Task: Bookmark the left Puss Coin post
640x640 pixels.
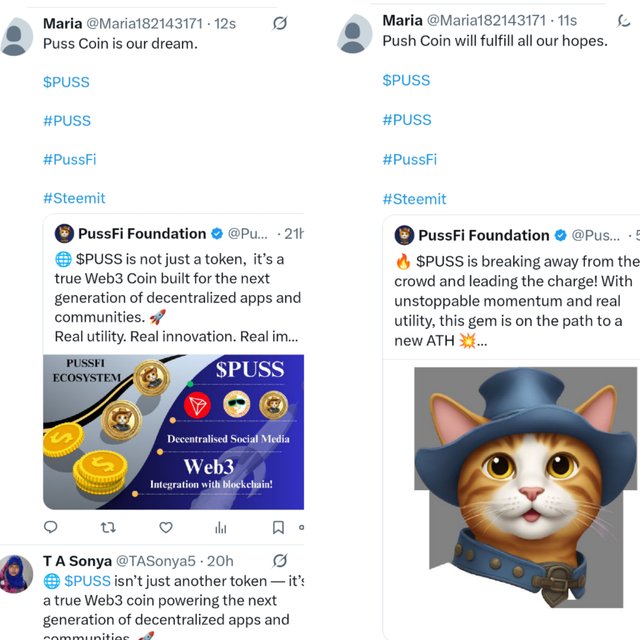Action: click(278, 527)
